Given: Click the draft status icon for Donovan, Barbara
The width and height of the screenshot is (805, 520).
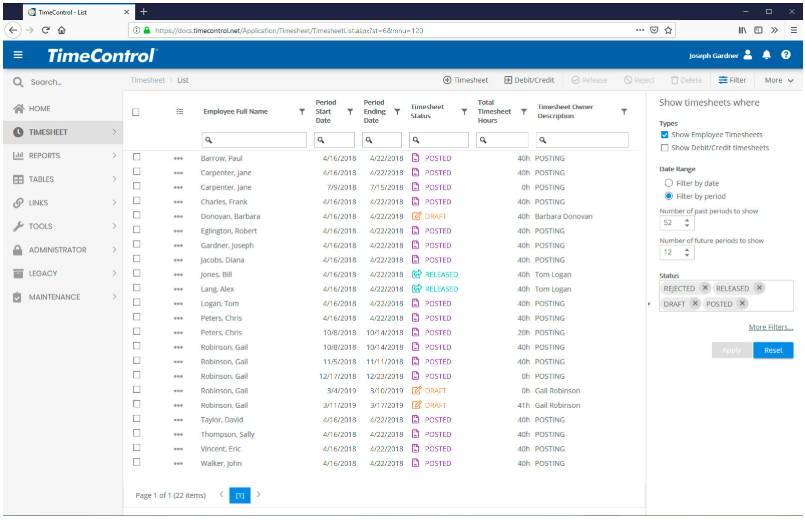Looking at the screenshot, I should pos(416,216).
